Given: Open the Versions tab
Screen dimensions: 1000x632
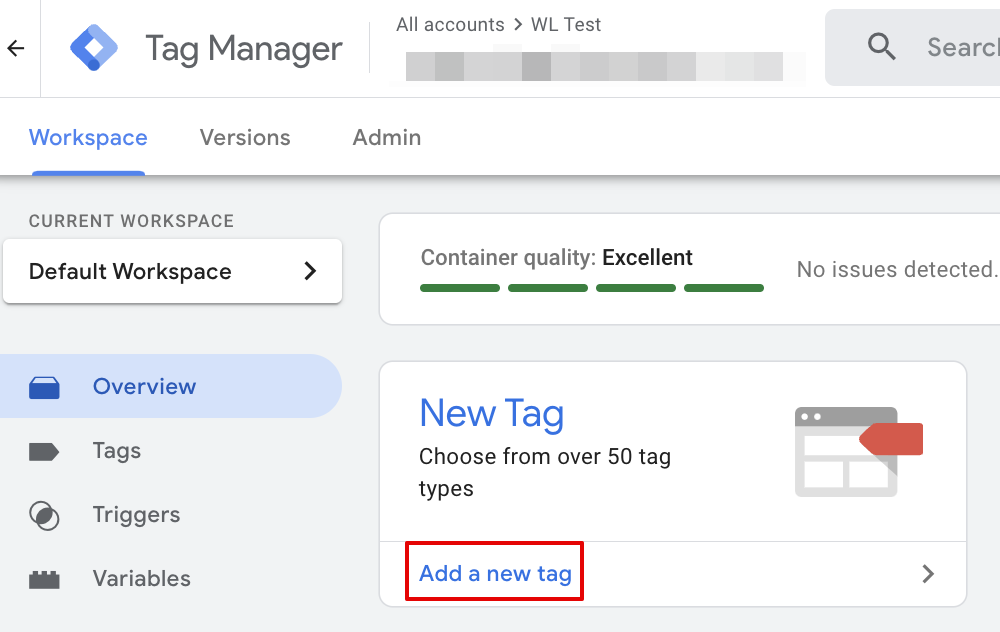Looking at the screenshot, I should (x=245, y=138).
